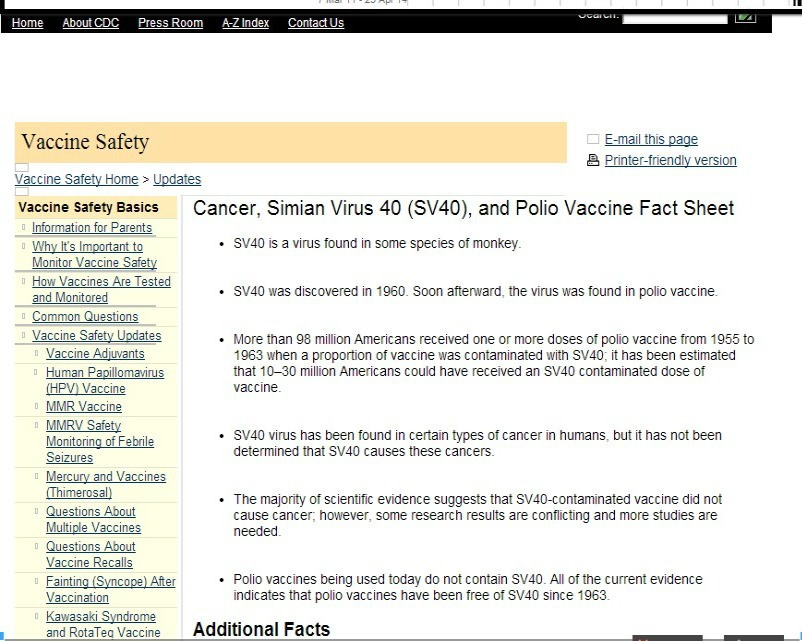Open E-mail this page link

pos(651,139)
